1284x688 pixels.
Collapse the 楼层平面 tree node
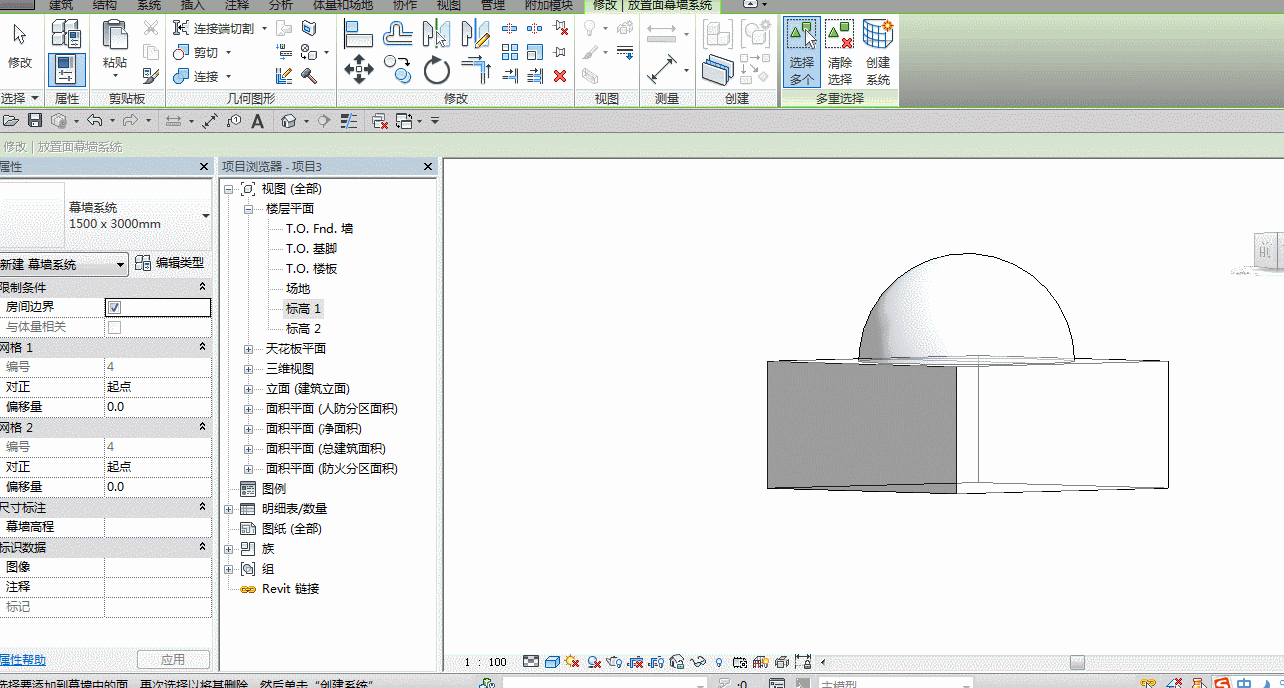coord(248,209)
